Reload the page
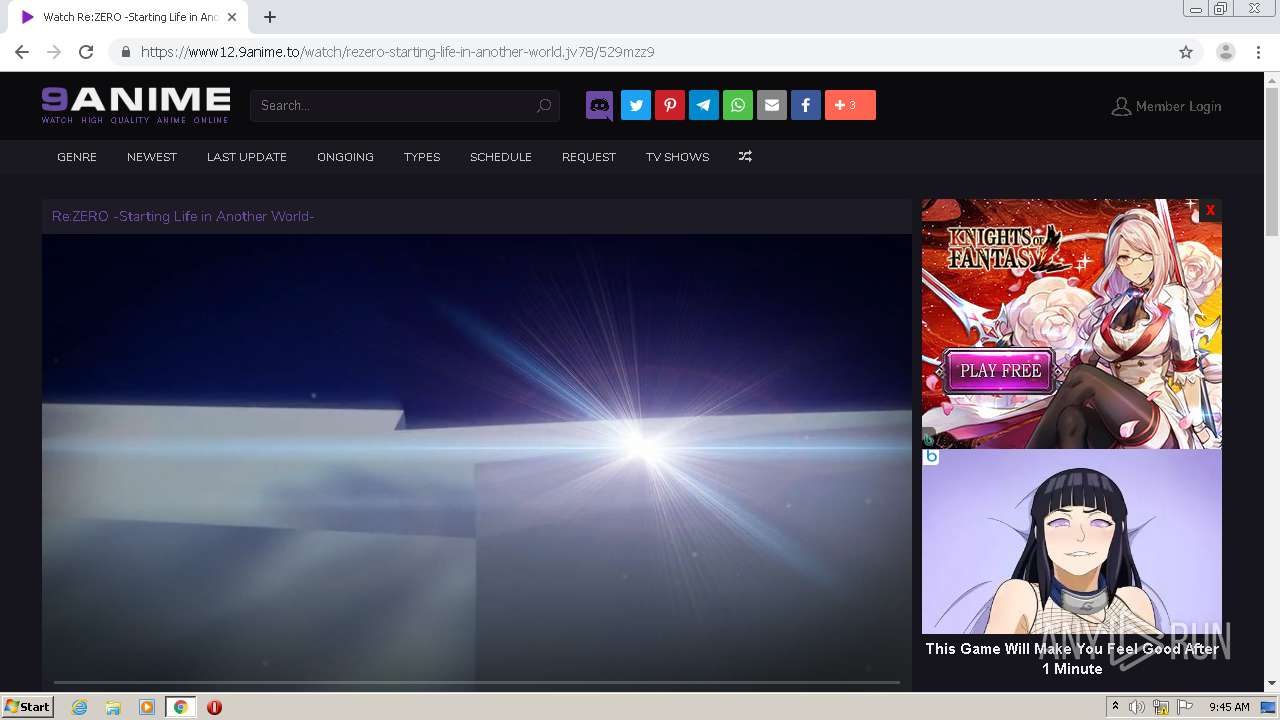 pyautogui.click(x=86, y=52)
